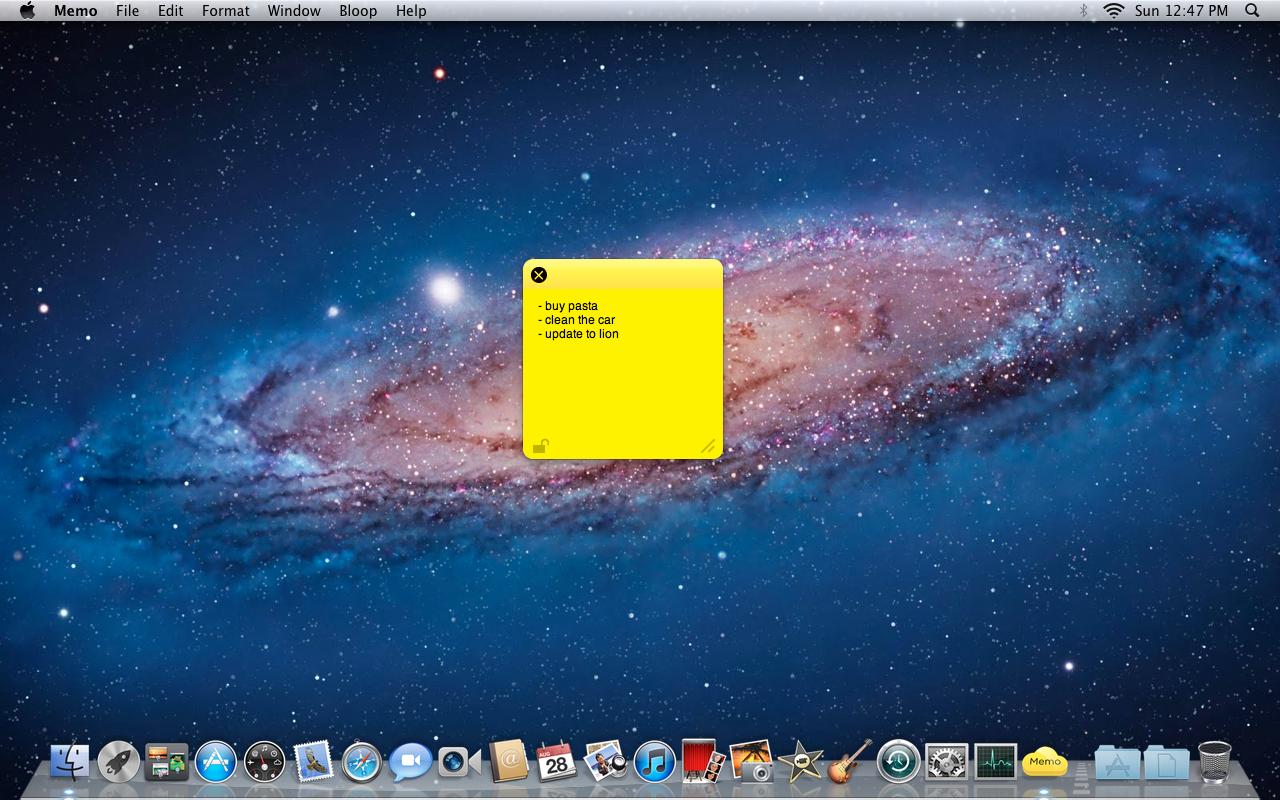The image size is (1280, 800).
Task: Click the Memo app icon in Dock
Action: click(x=1045, y=762)
